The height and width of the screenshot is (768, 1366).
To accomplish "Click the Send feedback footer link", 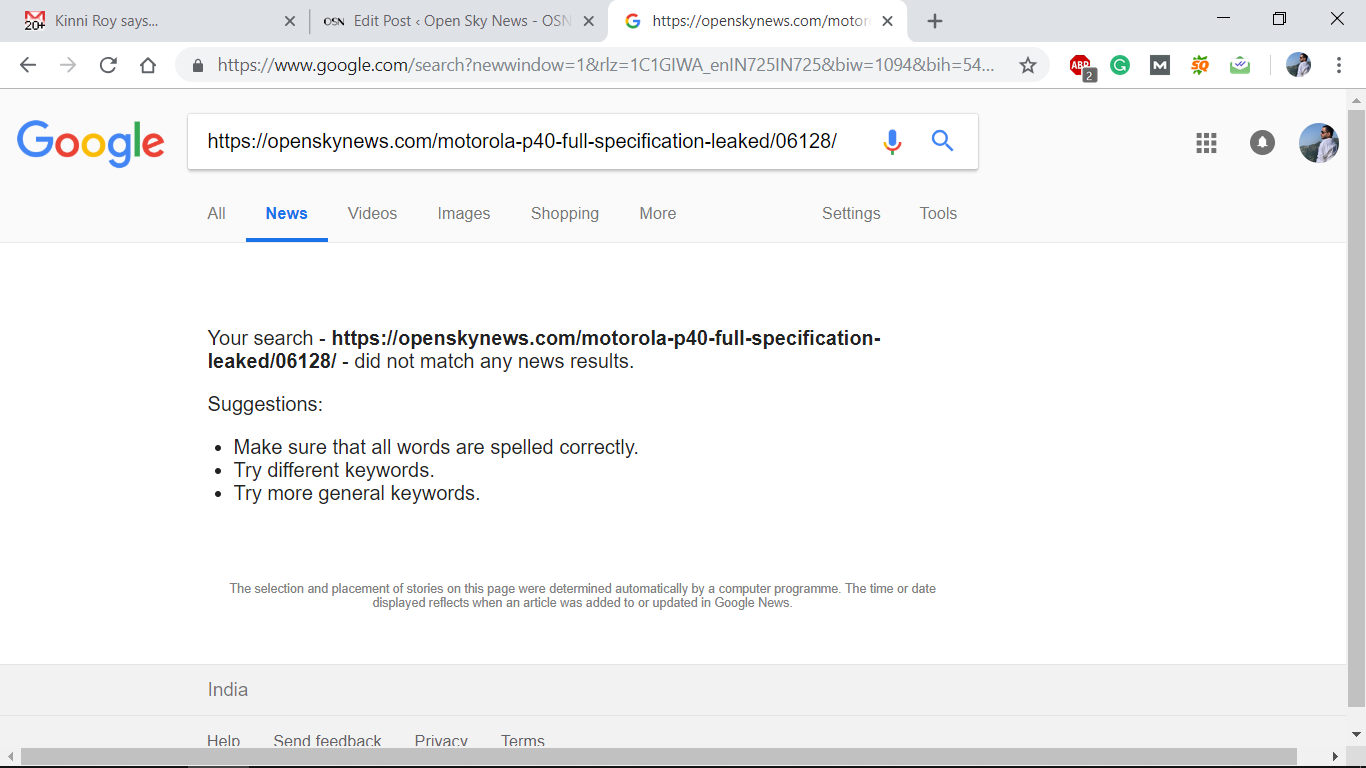I will coord(327,741).
